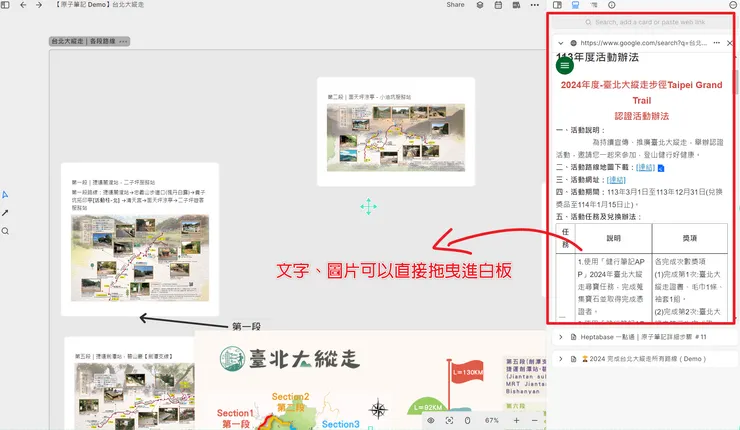Click the stacked layers icon beside Share
Image resolution: width=740 pixels, height=430 pixels.
pos(480,5)
